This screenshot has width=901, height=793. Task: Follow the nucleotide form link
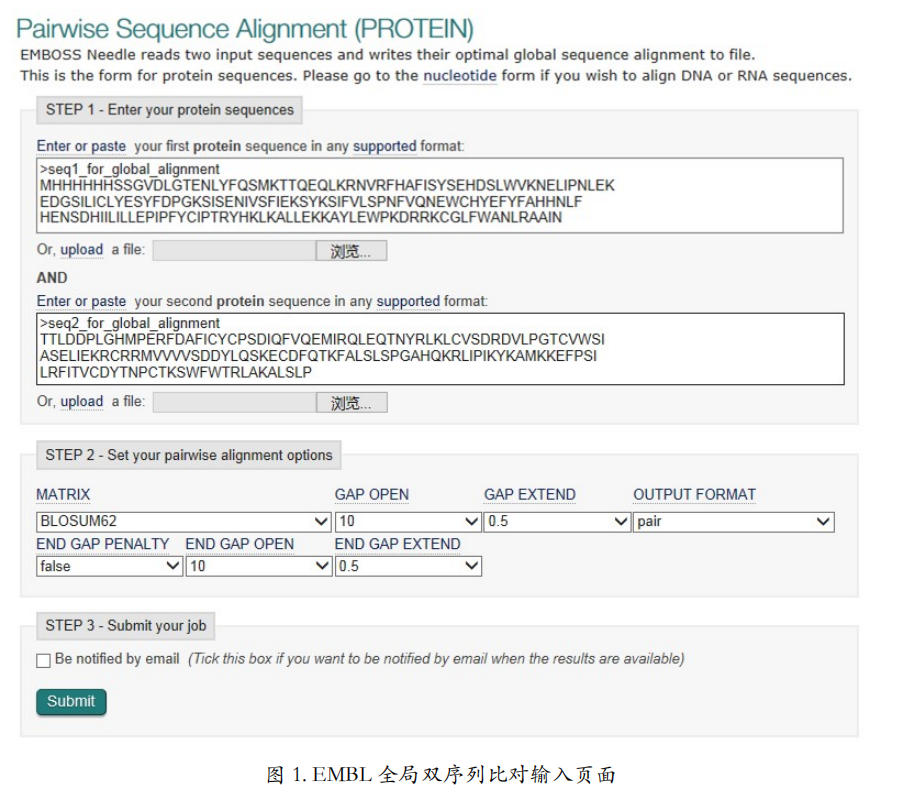pyautogui.click(x=460, y=76)
